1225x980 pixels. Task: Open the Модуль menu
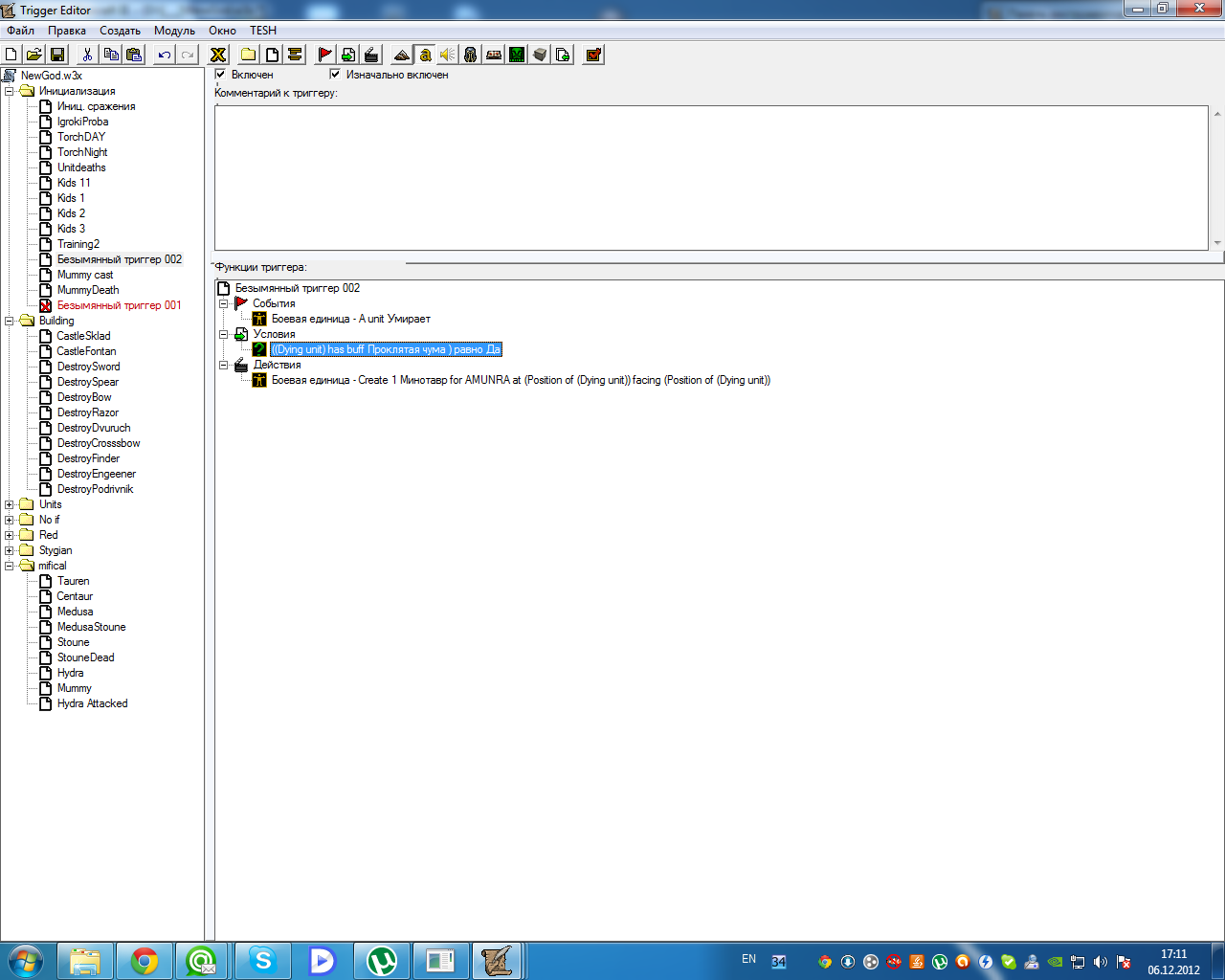[174, 31]
